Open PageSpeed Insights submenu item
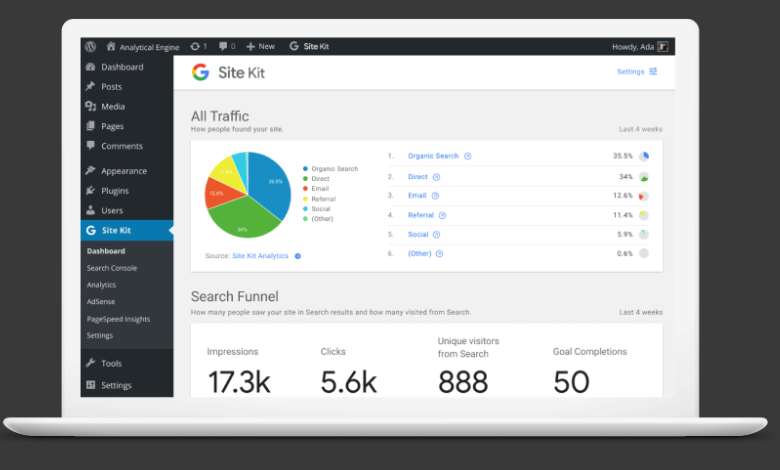Screen dimensions: 780x470 coord(118,319)
